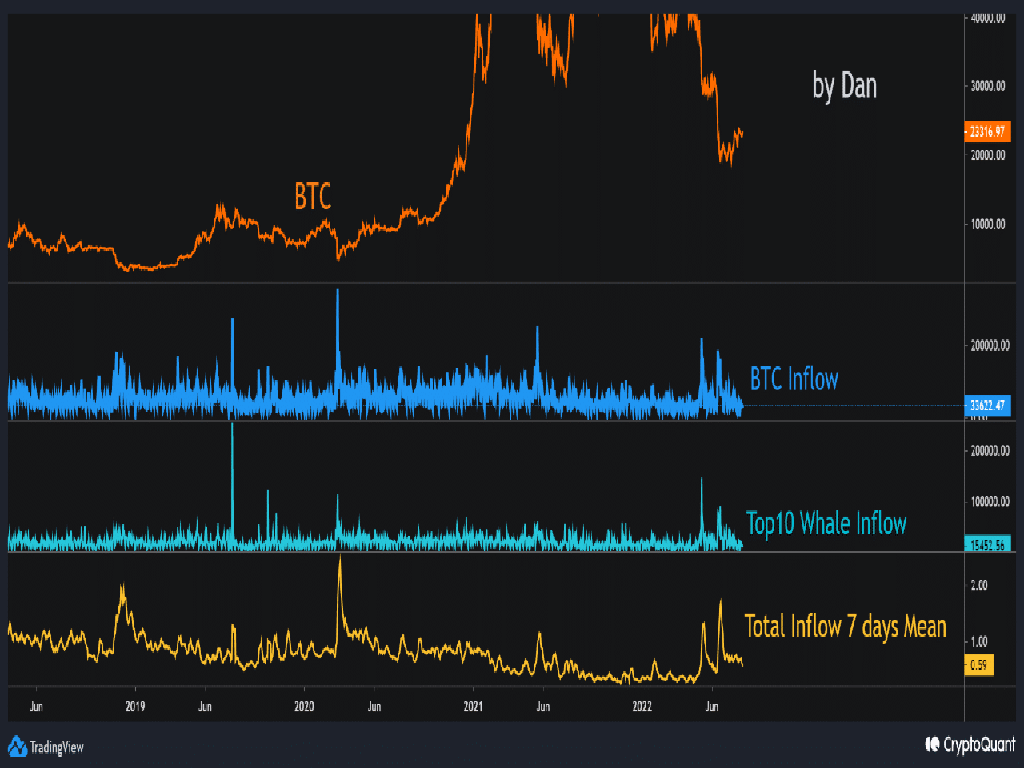Screen dimensions: 1024x768
Task: Select the blue 33622.47 inflow value tag
Action: click(988, 405)
